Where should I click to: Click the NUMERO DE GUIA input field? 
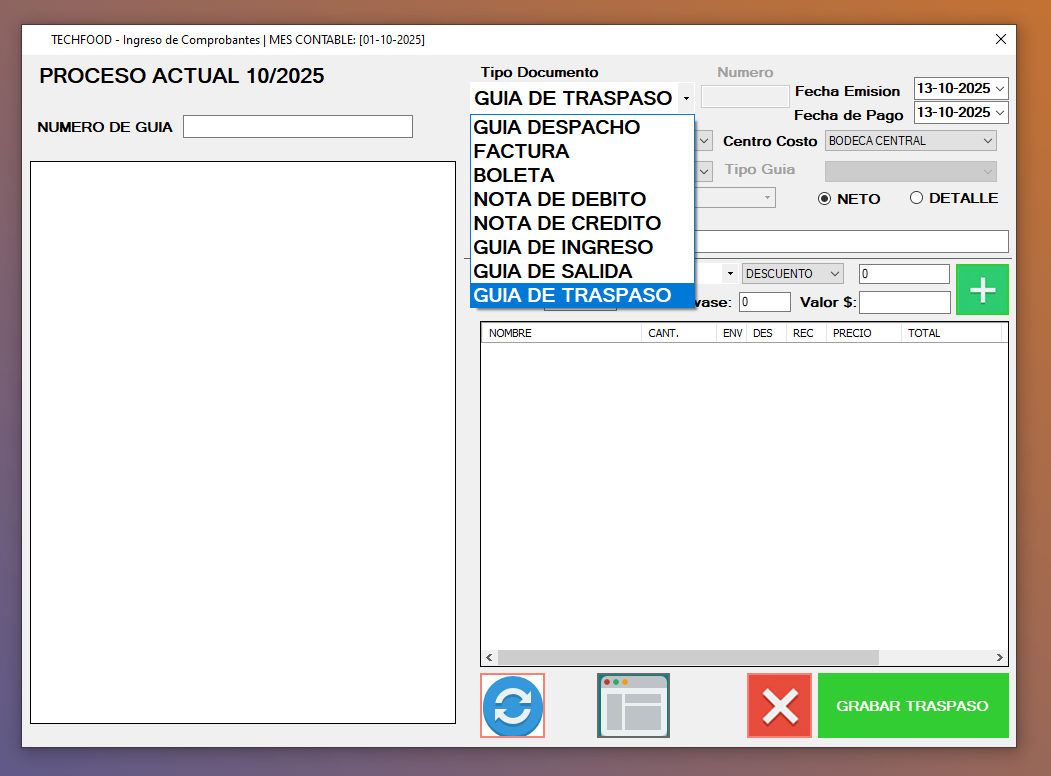[x=297, y=127]
